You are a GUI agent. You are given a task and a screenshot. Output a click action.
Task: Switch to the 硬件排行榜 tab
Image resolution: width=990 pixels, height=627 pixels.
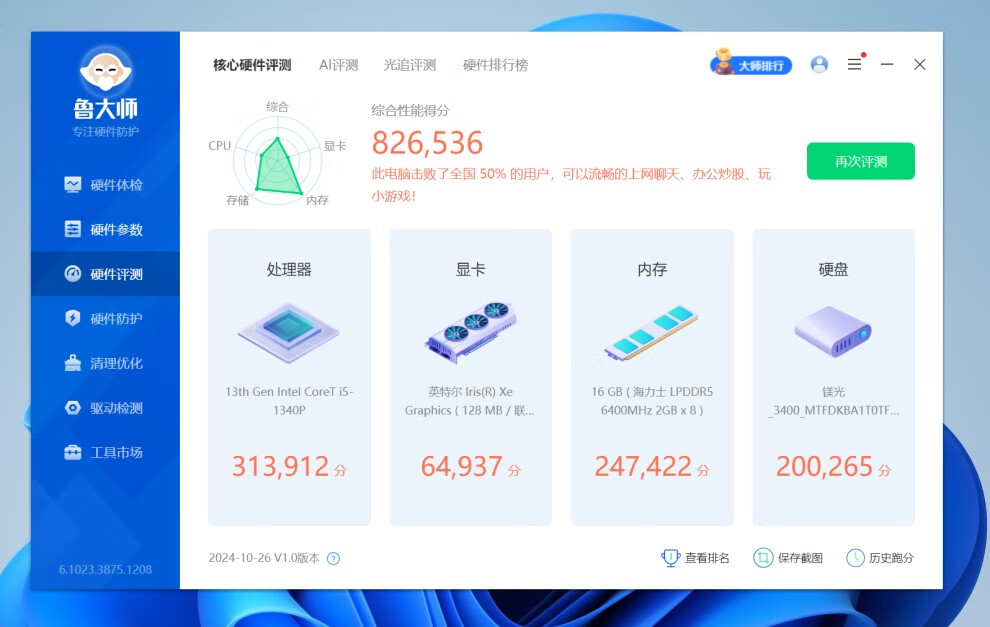tap(496, 65)
